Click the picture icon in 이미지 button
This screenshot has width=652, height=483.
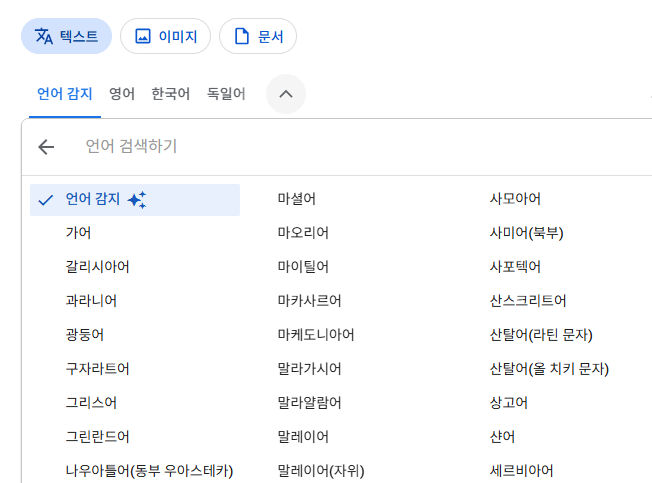[143, 36]
